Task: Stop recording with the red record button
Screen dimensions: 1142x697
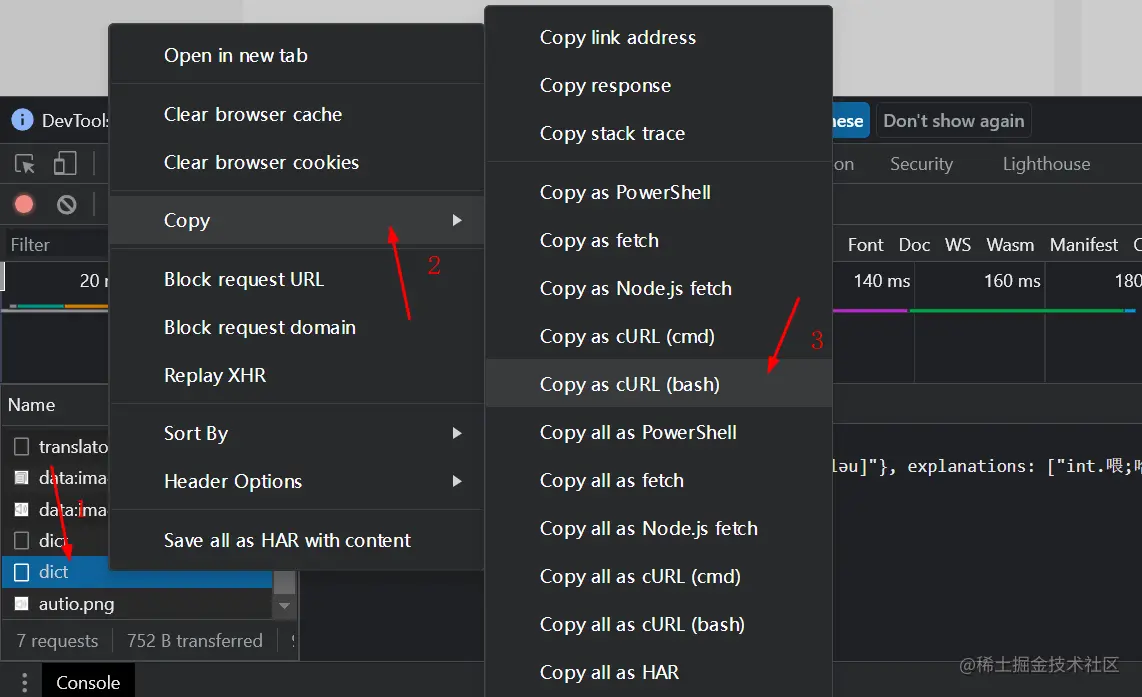Action: pos(24,205)
